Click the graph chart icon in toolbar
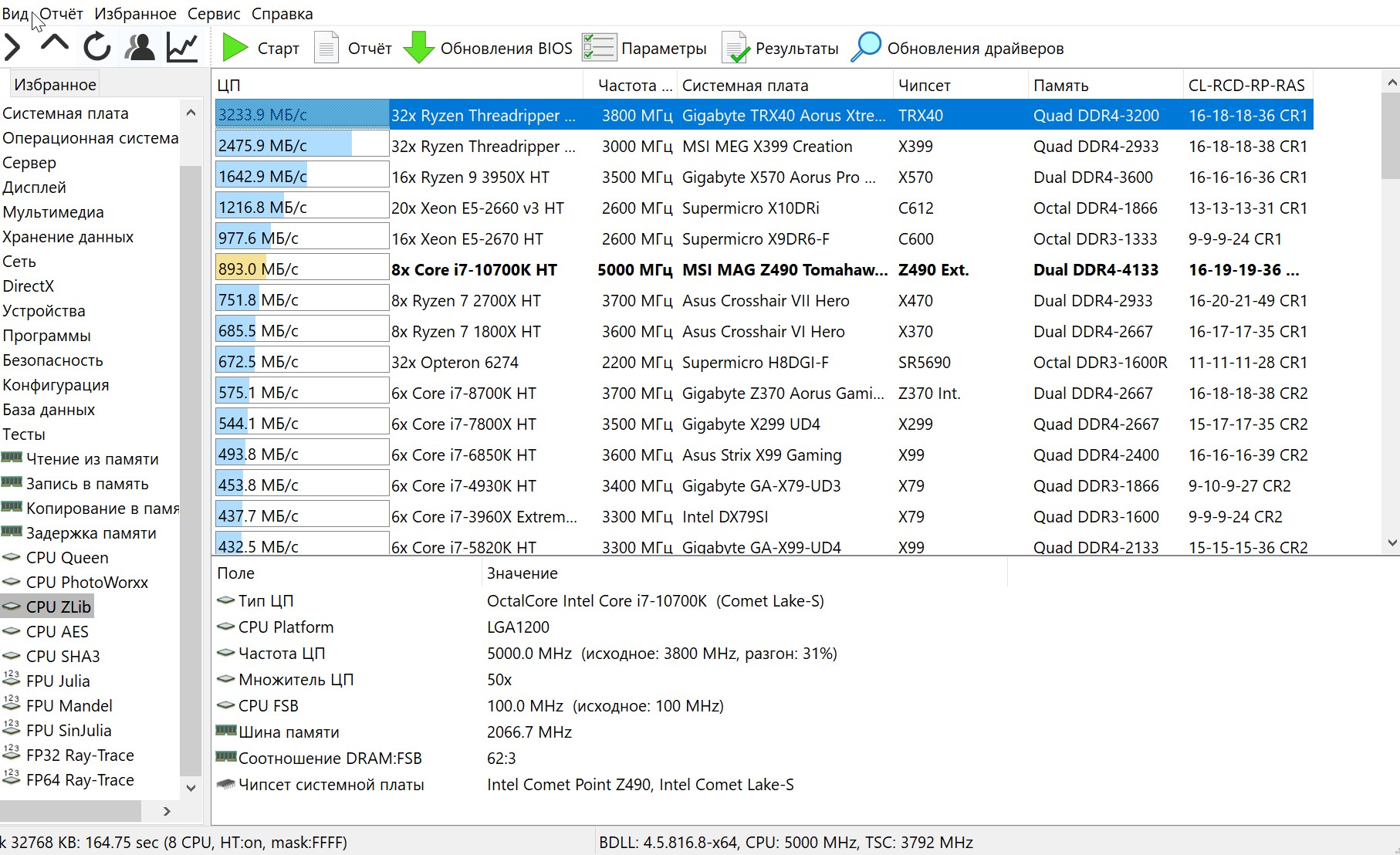The width and height of the screenshot is (1400, 855). pos(183,47)
